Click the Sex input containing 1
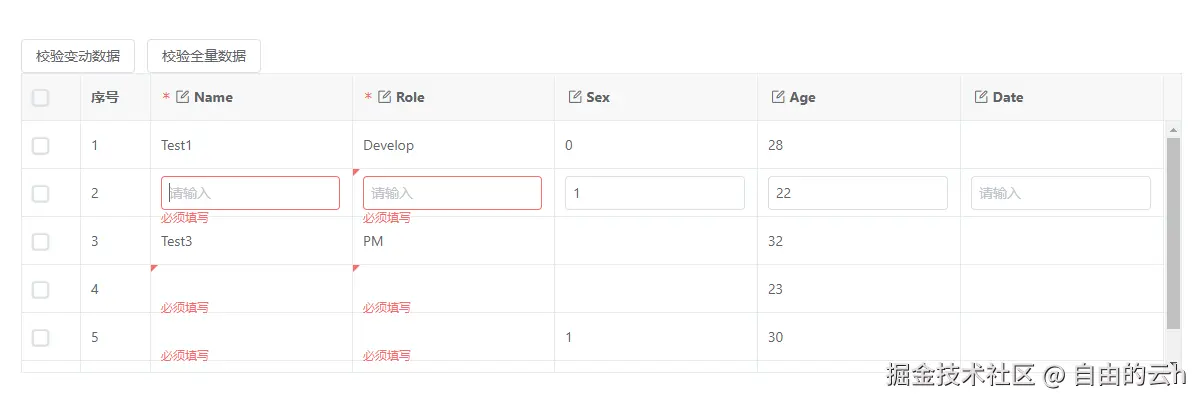The image size is (1202, 403). pyautogui.click(x=654, y=193)
